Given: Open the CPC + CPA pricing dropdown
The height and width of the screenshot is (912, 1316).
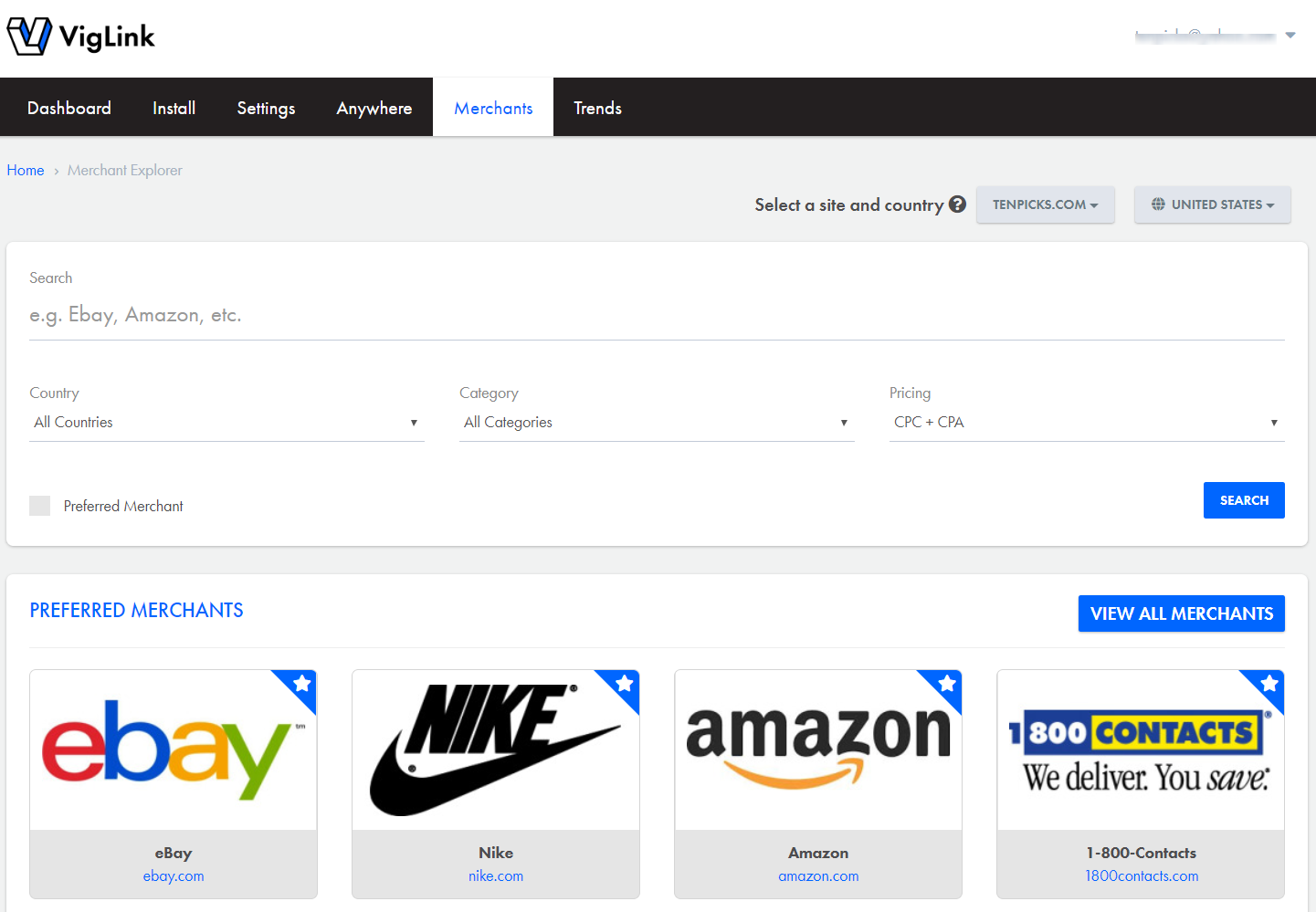Looking at the screenshot, I should [1087, 423].
